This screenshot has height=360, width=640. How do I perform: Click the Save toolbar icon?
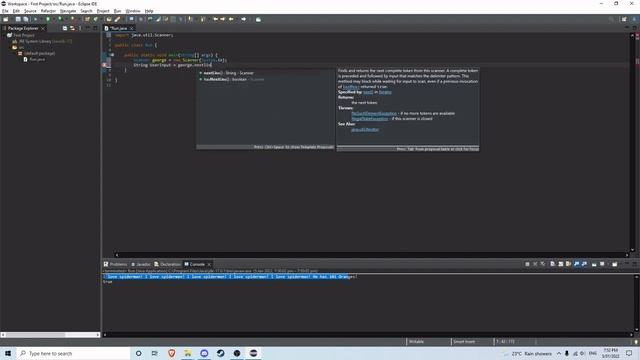pos(18,19)
